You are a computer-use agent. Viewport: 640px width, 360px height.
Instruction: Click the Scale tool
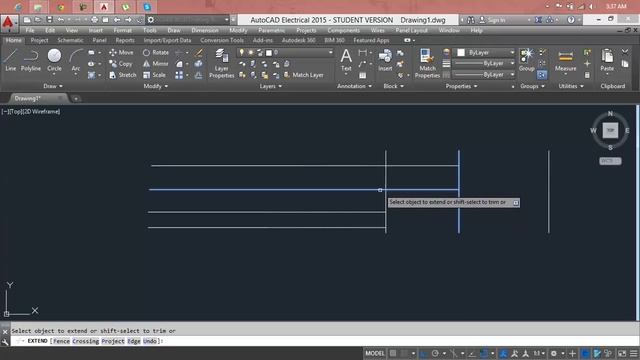point(154,75)
